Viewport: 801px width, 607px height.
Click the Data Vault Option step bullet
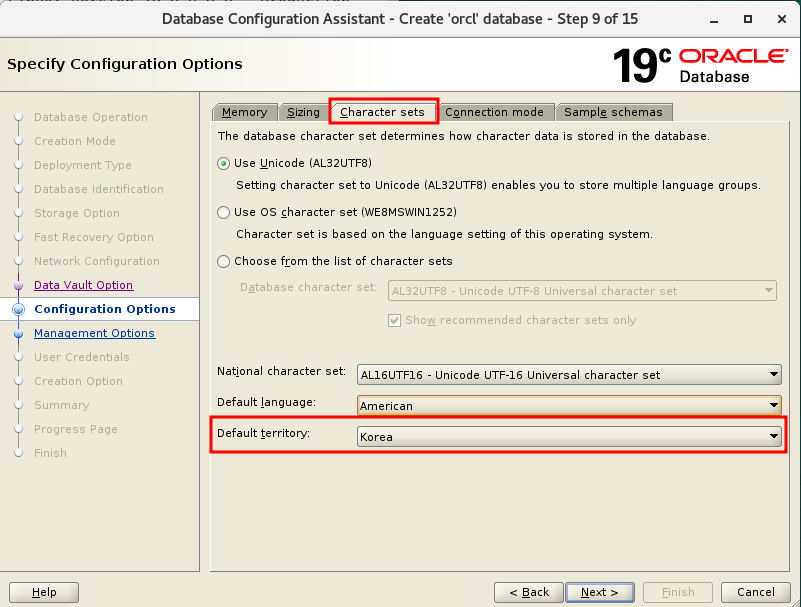[x=18, y=285]
